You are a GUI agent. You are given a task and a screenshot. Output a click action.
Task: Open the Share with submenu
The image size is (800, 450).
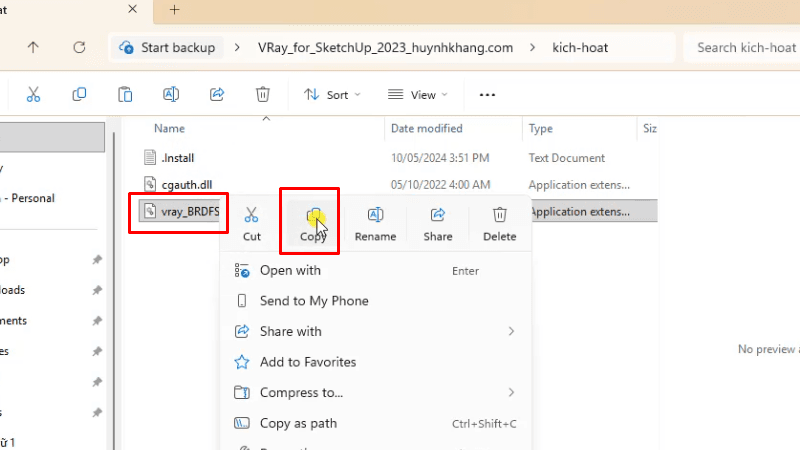(376, 331)
